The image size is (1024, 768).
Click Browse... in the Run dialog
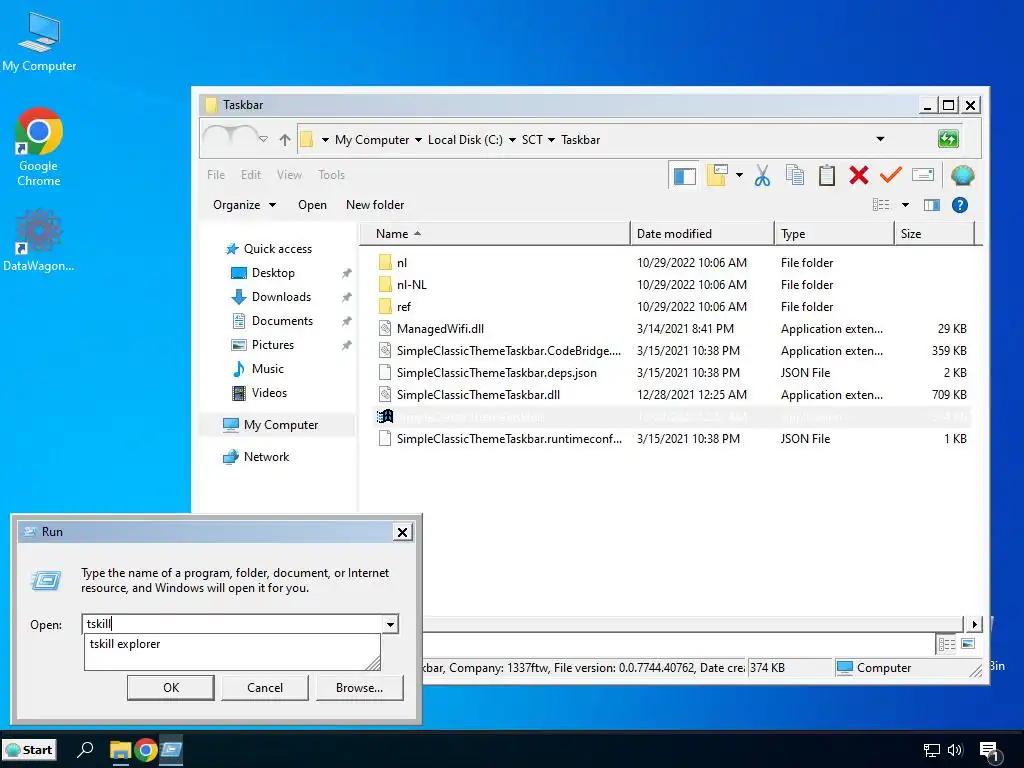[x=359, y=688]
